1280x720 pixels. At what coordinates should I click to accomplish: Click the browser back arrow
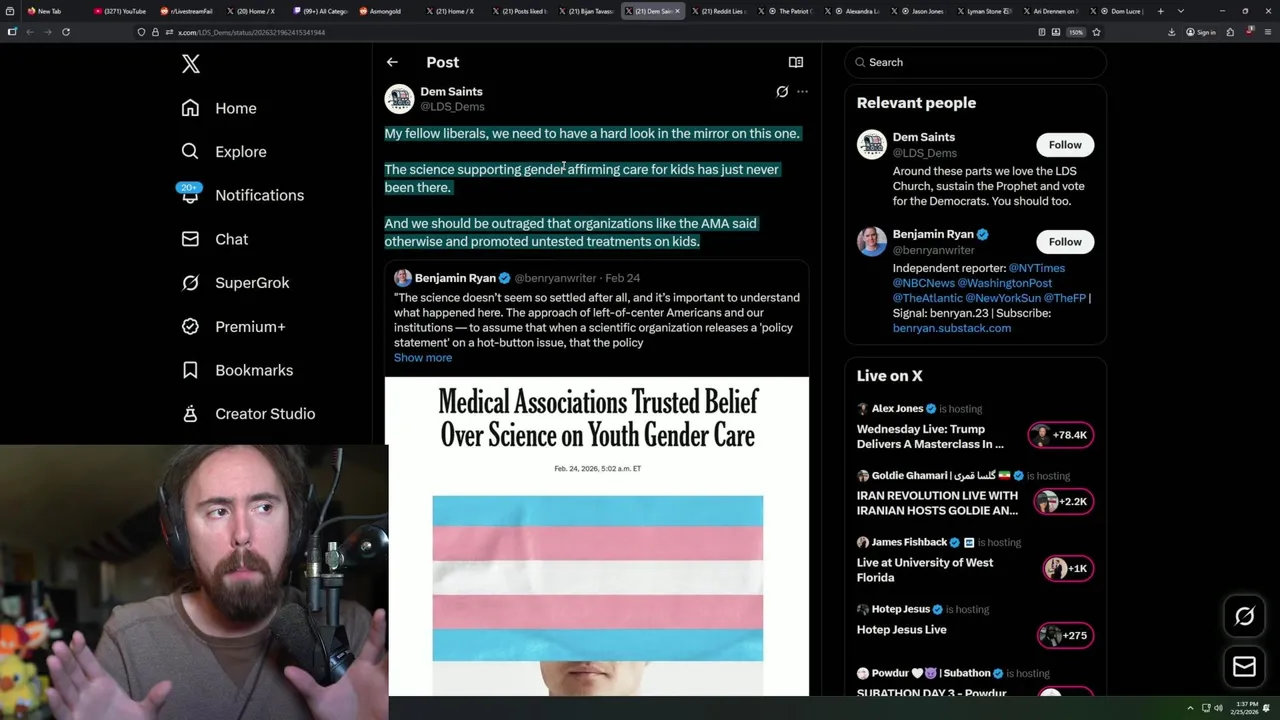pyautogui.click(x=29, y=32)
